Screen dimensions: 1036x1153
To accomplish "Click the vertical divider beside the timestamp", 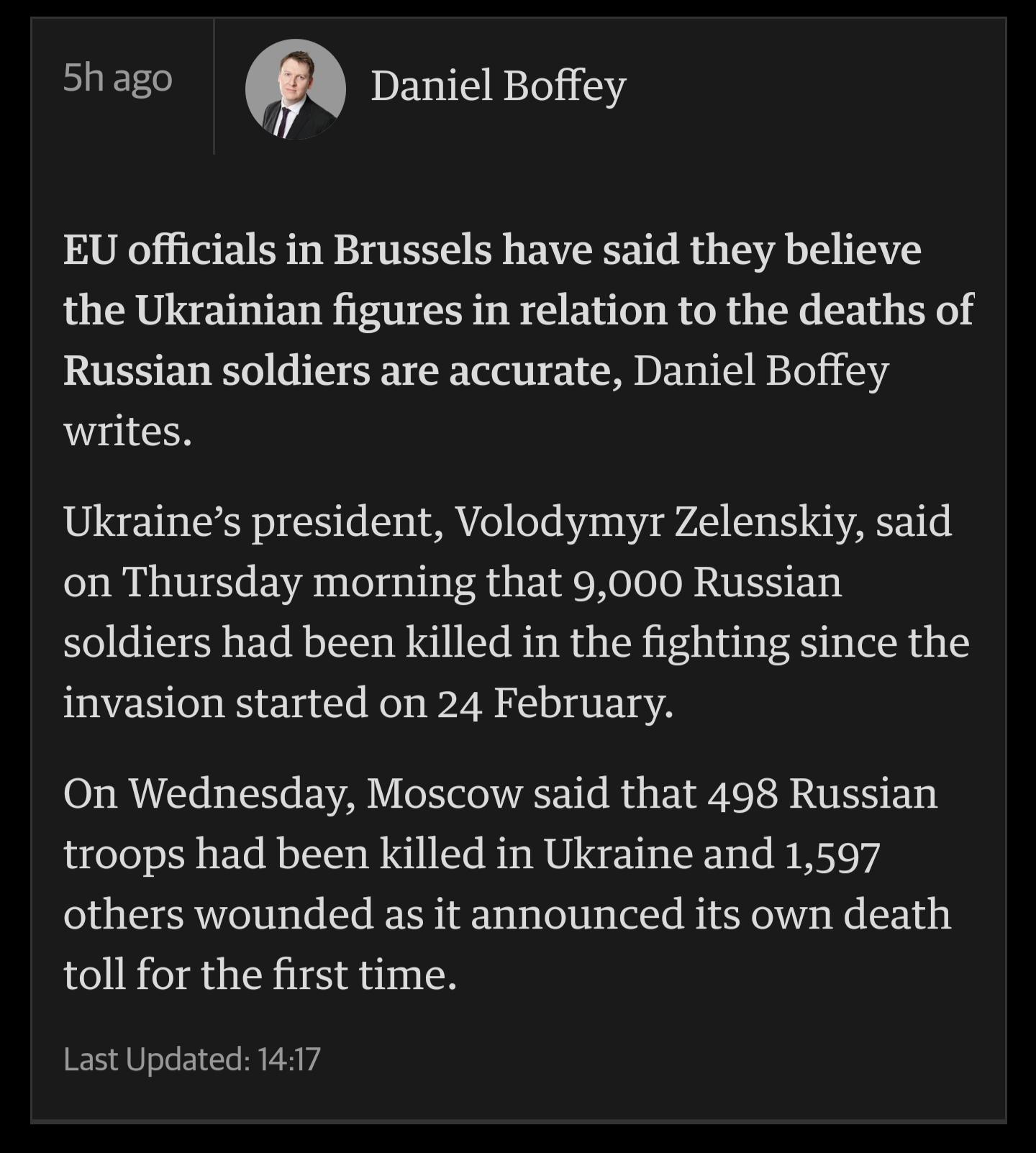I will (214, 86).
